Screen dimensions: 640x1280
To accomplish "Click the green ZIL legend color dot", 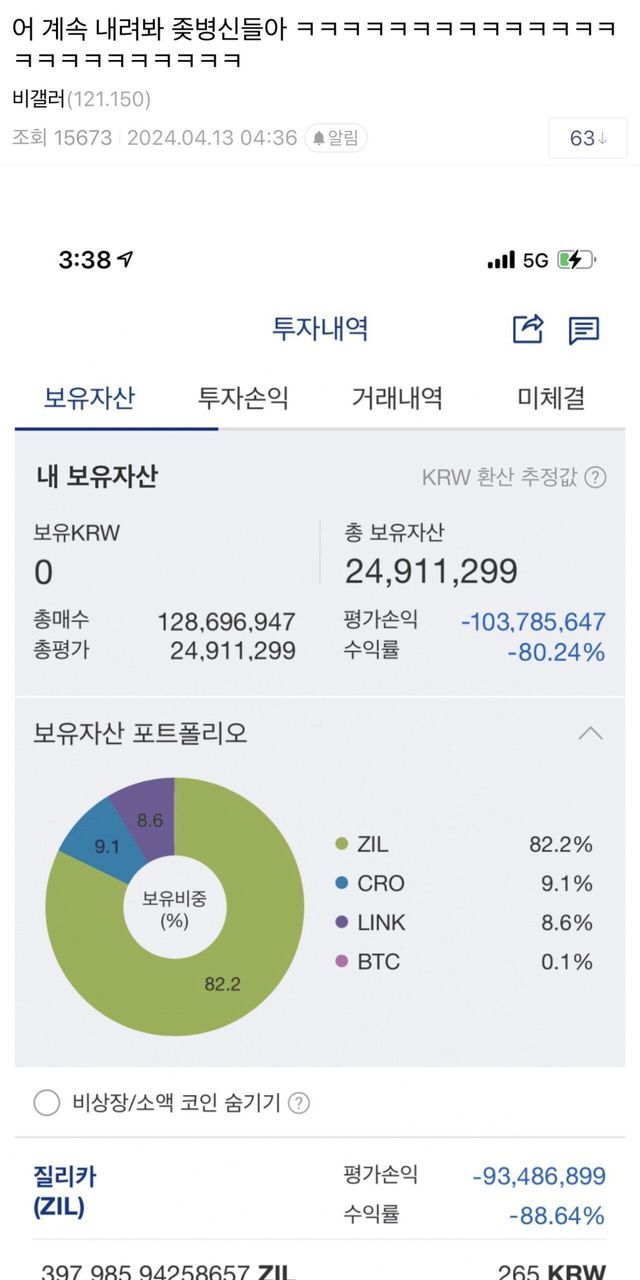I will 341,845.
